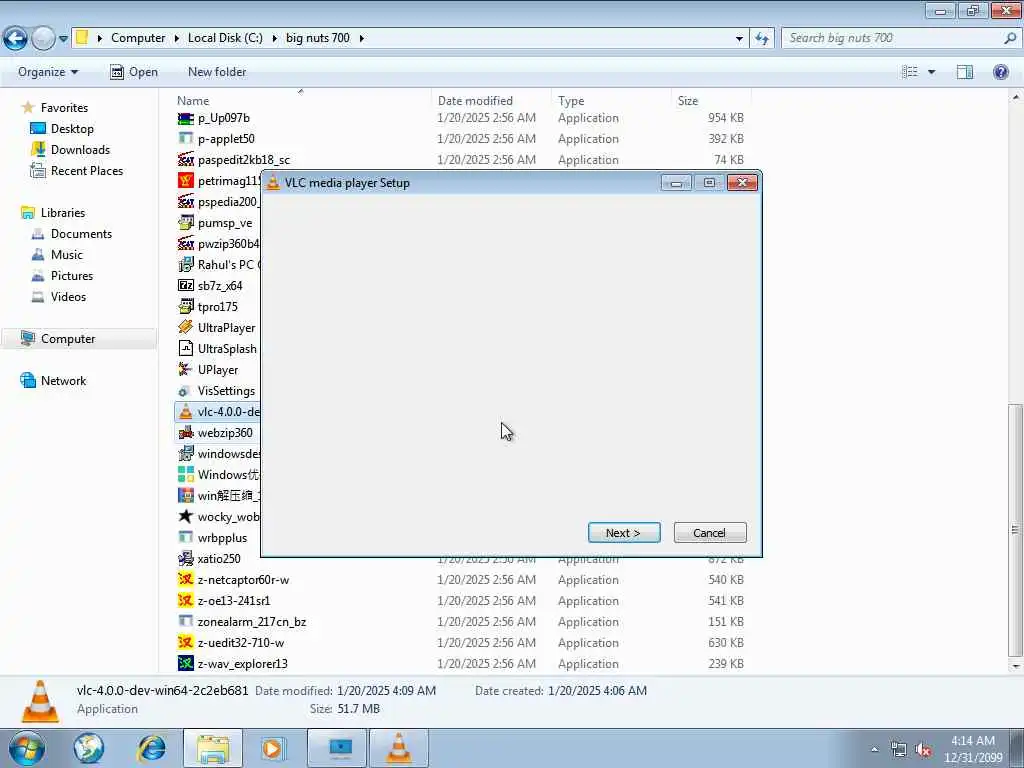
Task: Open the Pictures library
Action: click(72, 276)
